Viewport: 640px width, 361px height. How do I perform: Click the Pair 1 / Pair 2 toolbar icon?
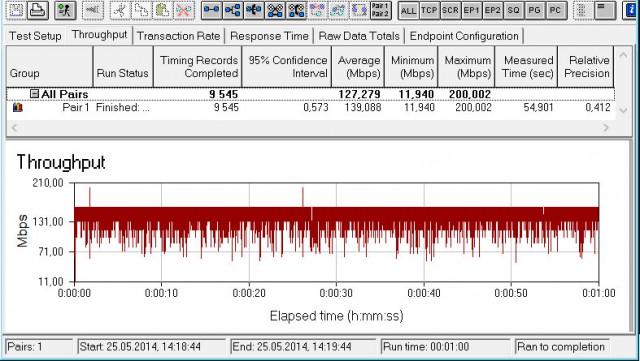point(380,11)
